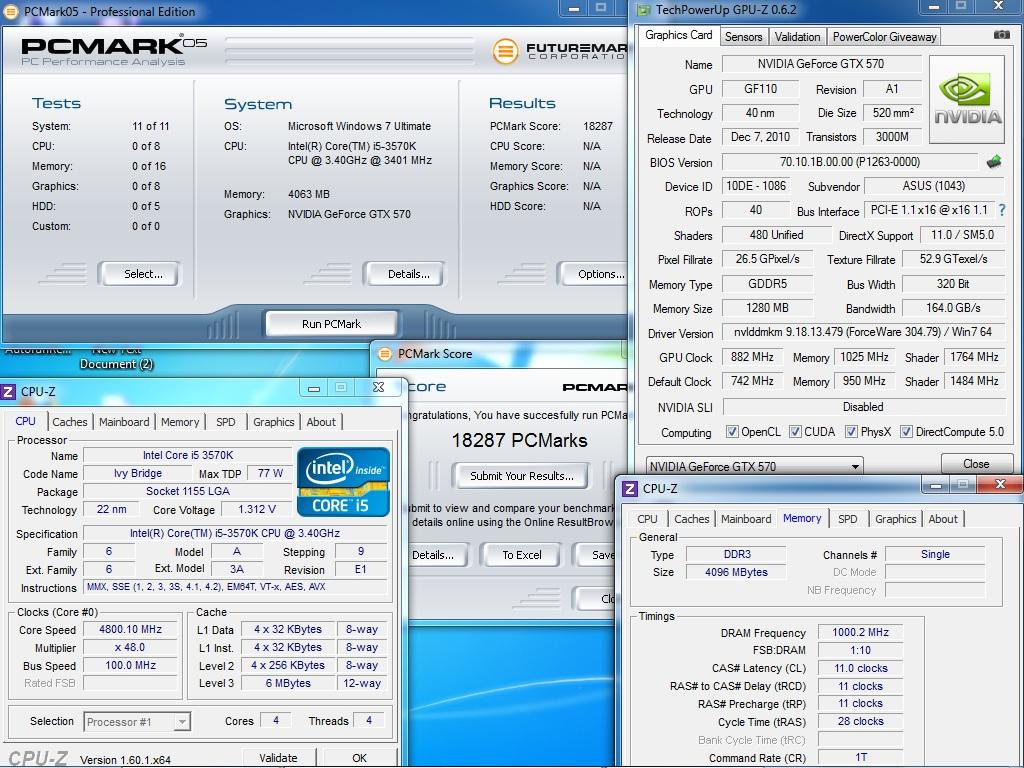This screenshot has height=768, width=1024.
Task: Click the NVIDIA logo in GPU-Z
Action: 967,99
